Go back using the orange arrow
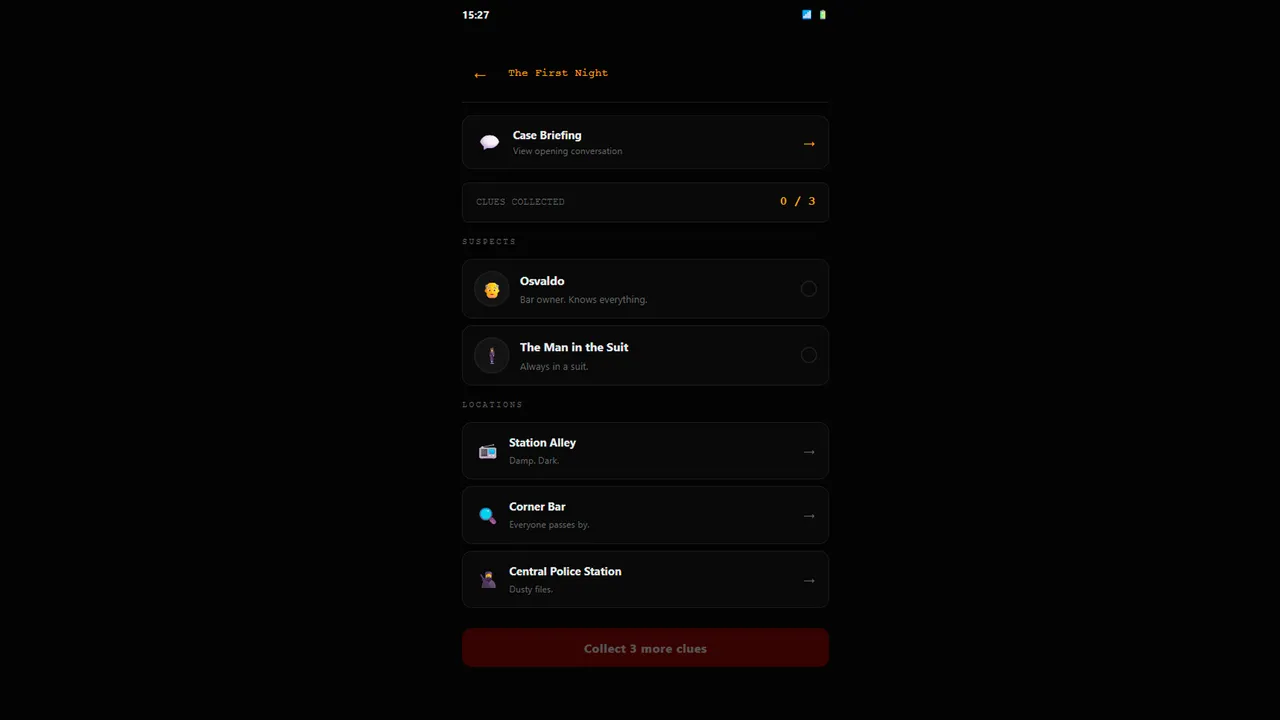This screenshot has width=1280, height=720. (x=480, y=74)
